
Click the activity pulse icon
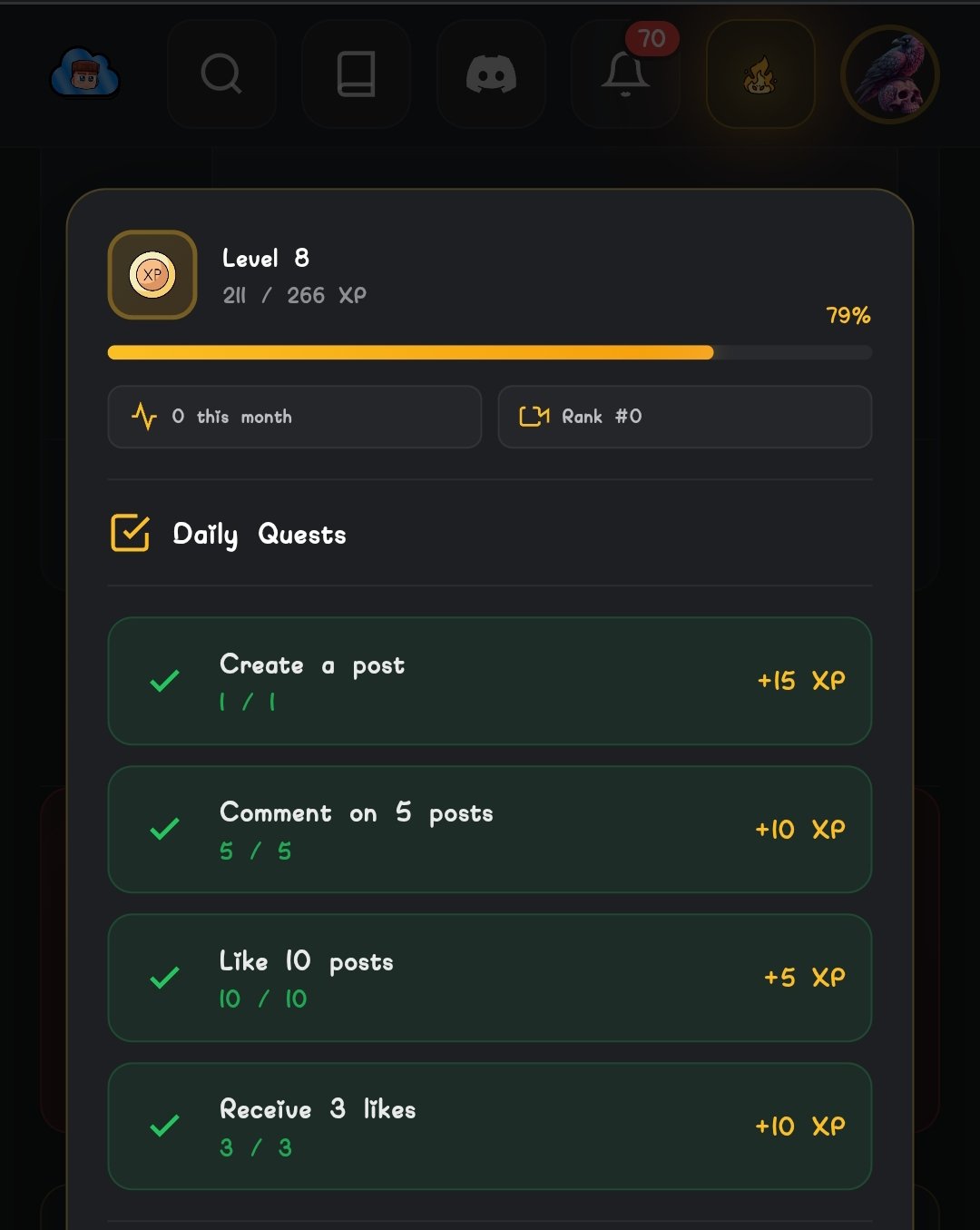pos(144,417)
